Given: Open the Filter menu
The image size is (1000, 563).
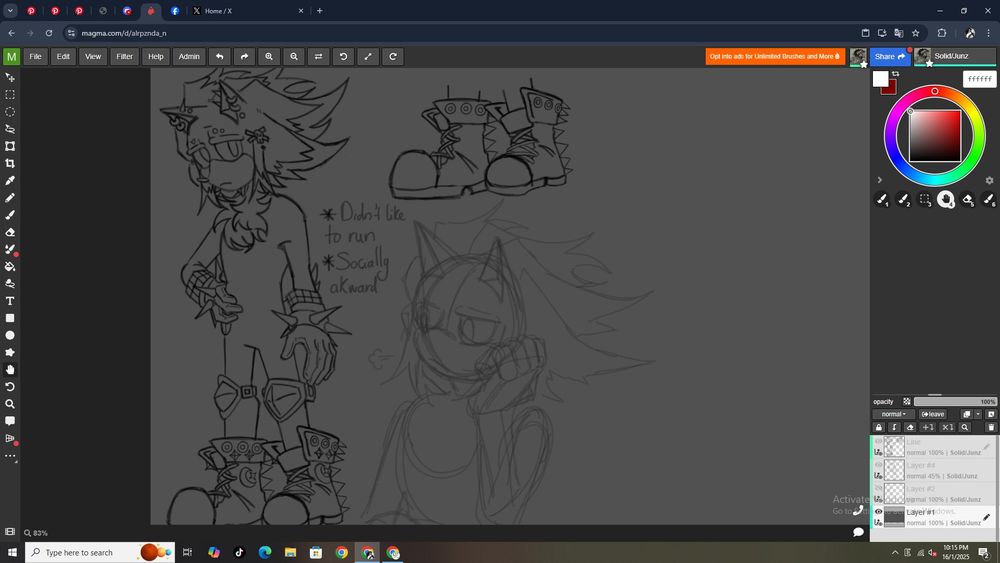Looking at the screenshot, I should click(x=124, y=57).
